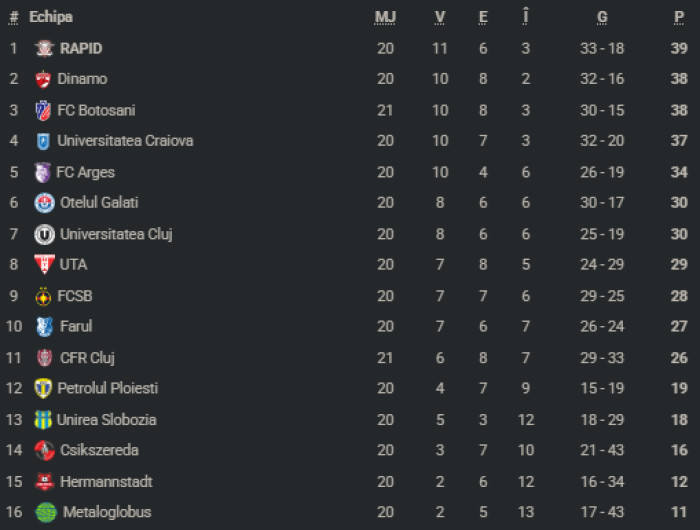Click the Universitatea Craiova logo

43,141
